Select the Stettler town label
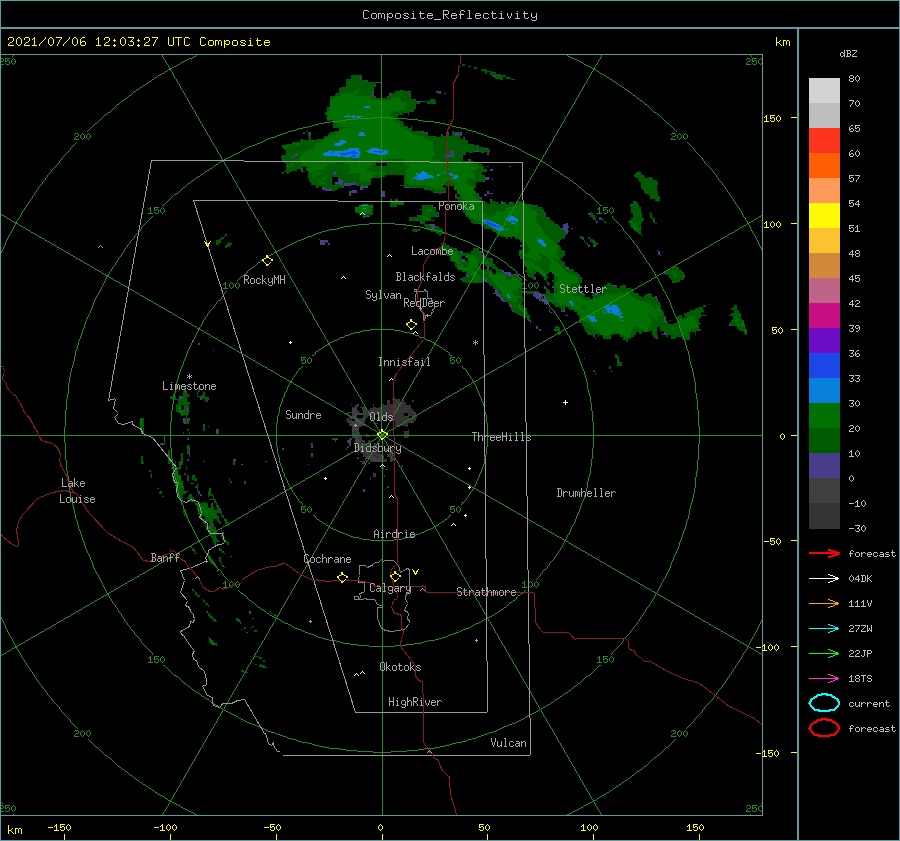 click(x=583, y=289)
